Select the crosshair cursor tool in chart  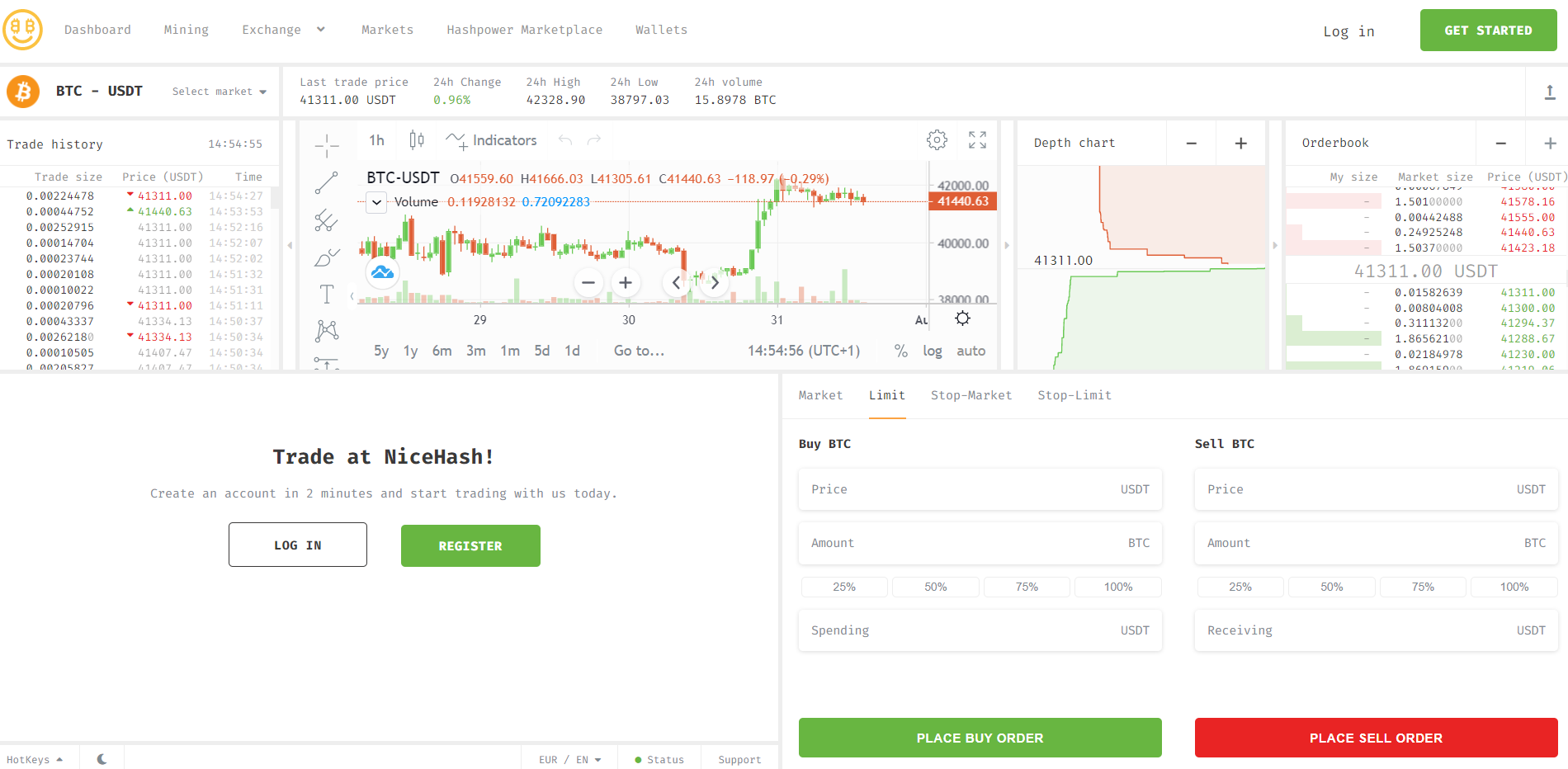pos(327,145)
